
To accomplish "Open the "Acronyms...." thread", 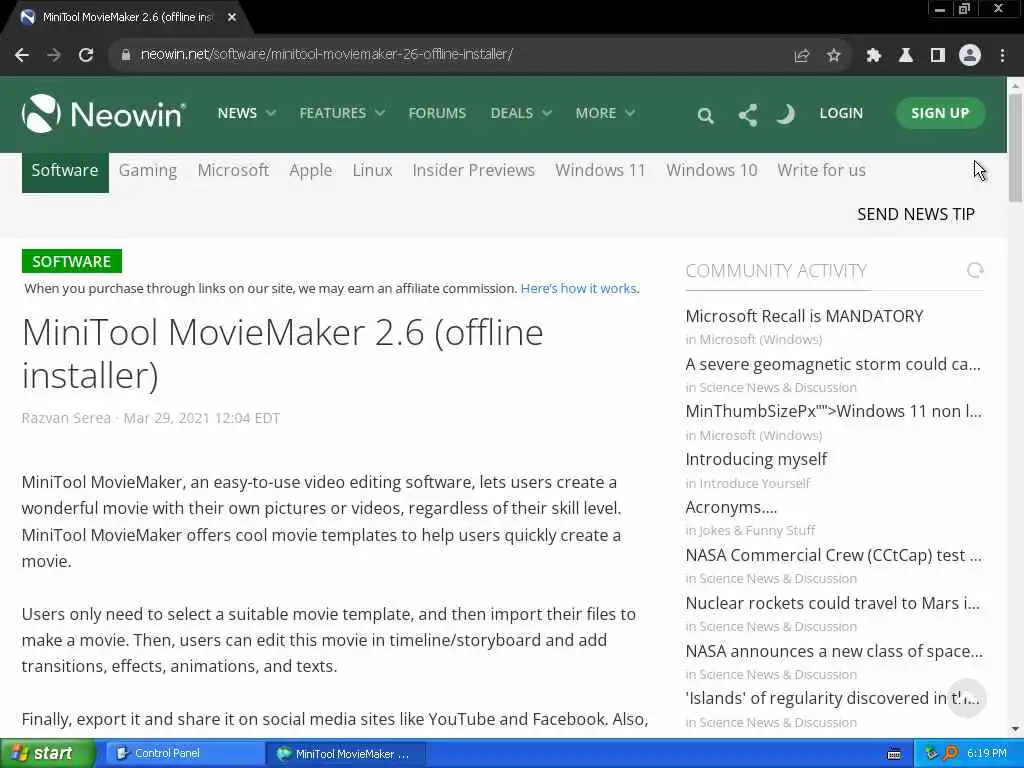I will (x=731, y=507).
